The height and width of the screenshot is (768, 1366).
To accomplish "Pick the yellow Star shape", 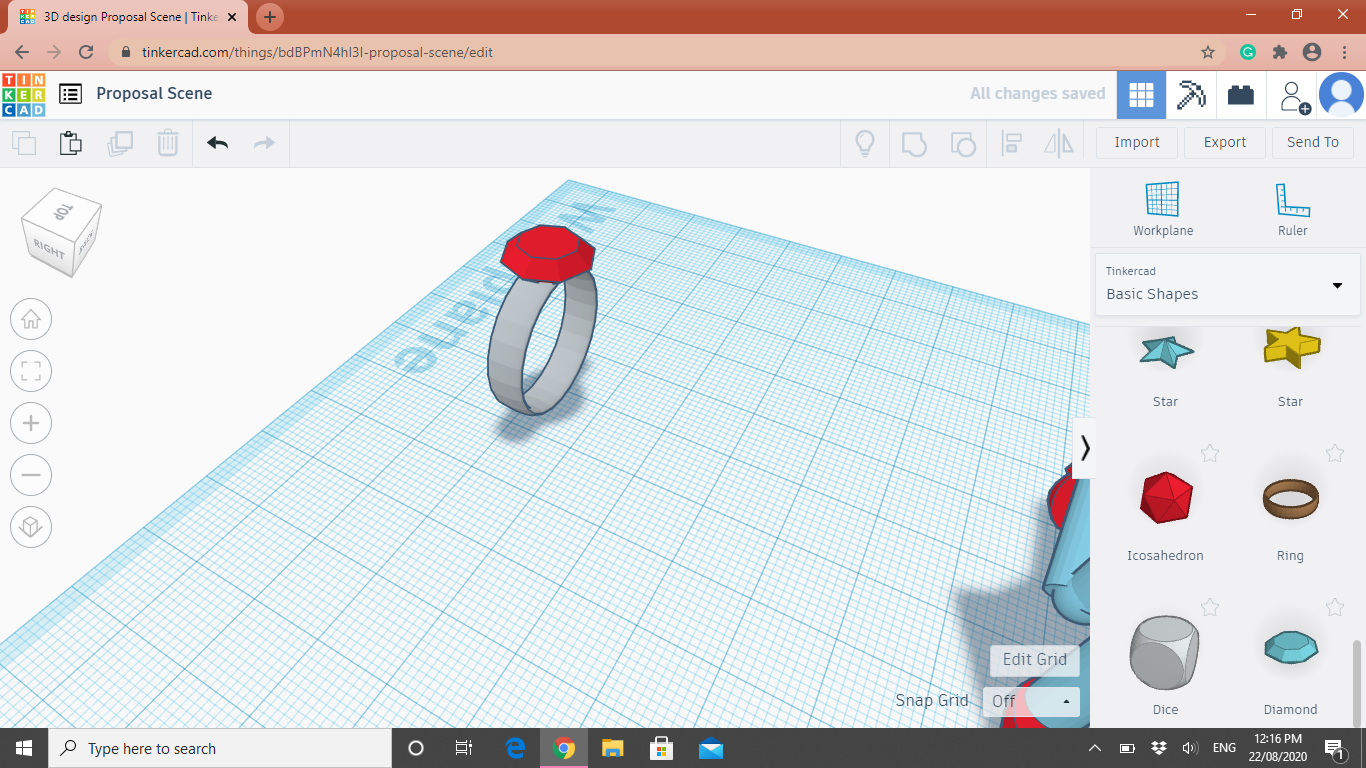I will coord(1291,347).
